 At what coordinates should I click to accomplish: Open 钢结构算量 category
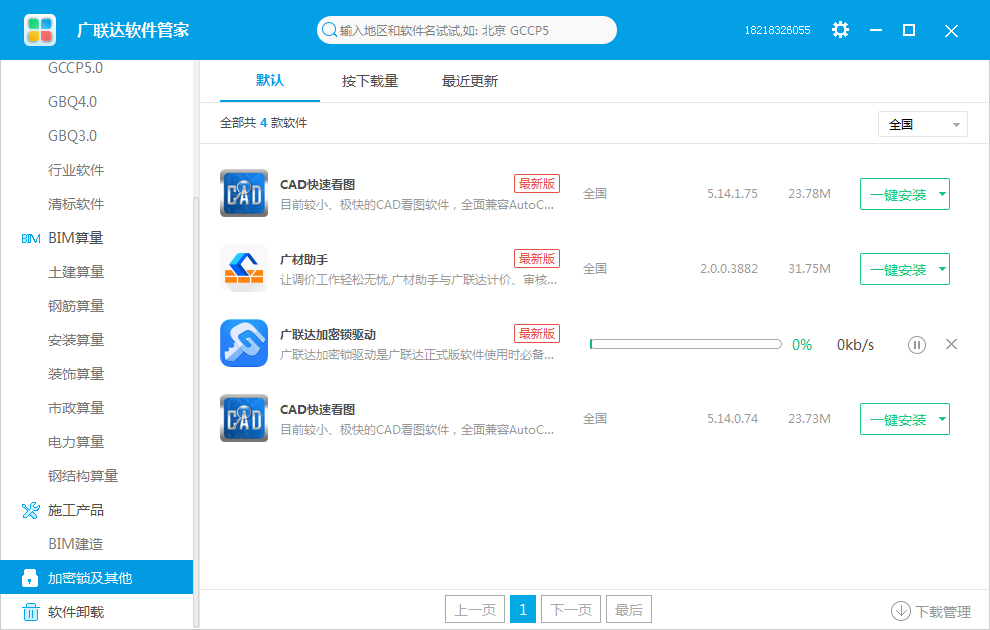[83, 476]
